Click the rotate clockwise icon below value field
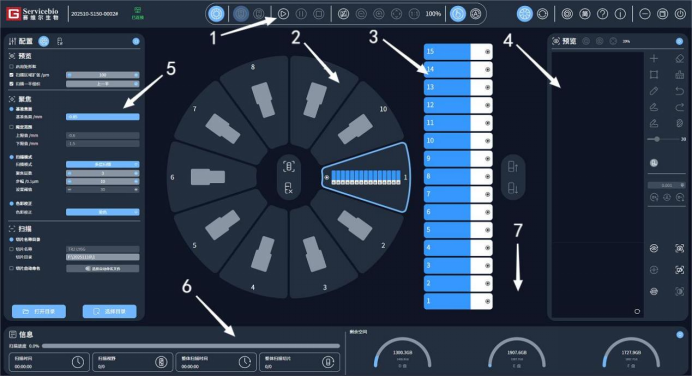 point(680,198)
